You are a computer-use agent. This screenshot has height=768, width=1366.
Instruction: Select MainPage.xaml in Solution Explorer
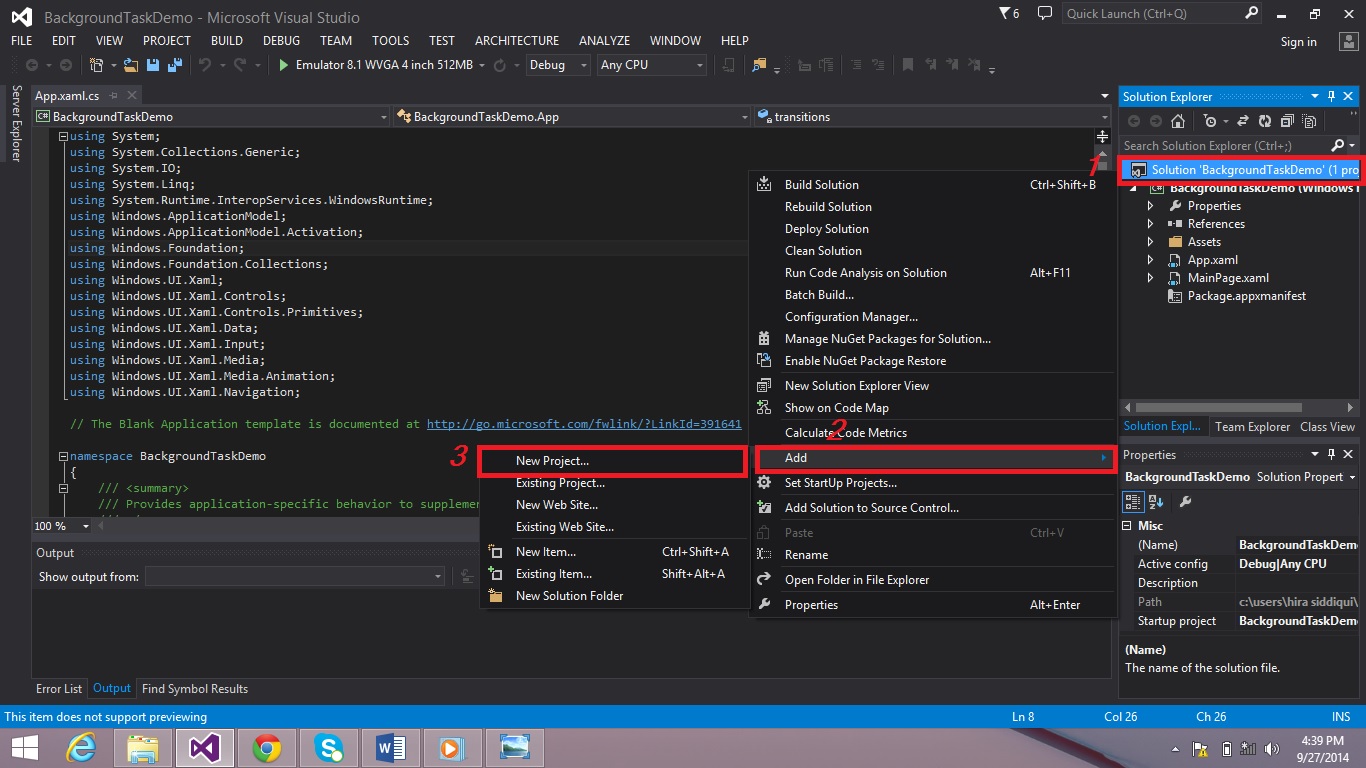[x=1228, y=278]
